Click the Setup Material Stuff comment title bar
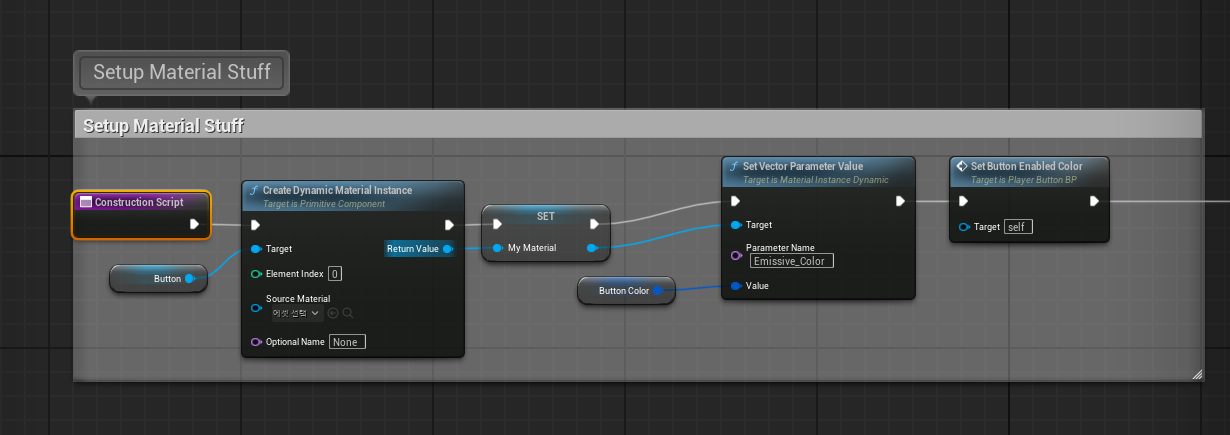 click(x=637, y=125)
